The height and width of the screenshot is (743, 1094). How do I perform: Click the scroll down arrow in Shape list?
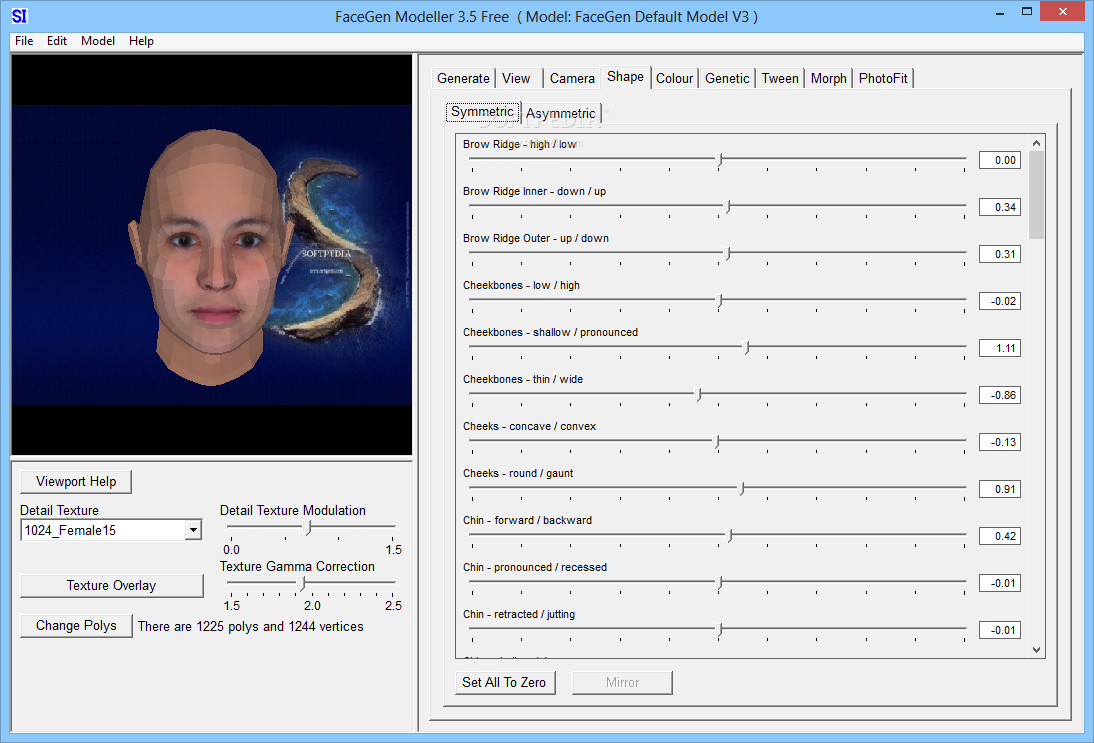tap(1036, 650)
